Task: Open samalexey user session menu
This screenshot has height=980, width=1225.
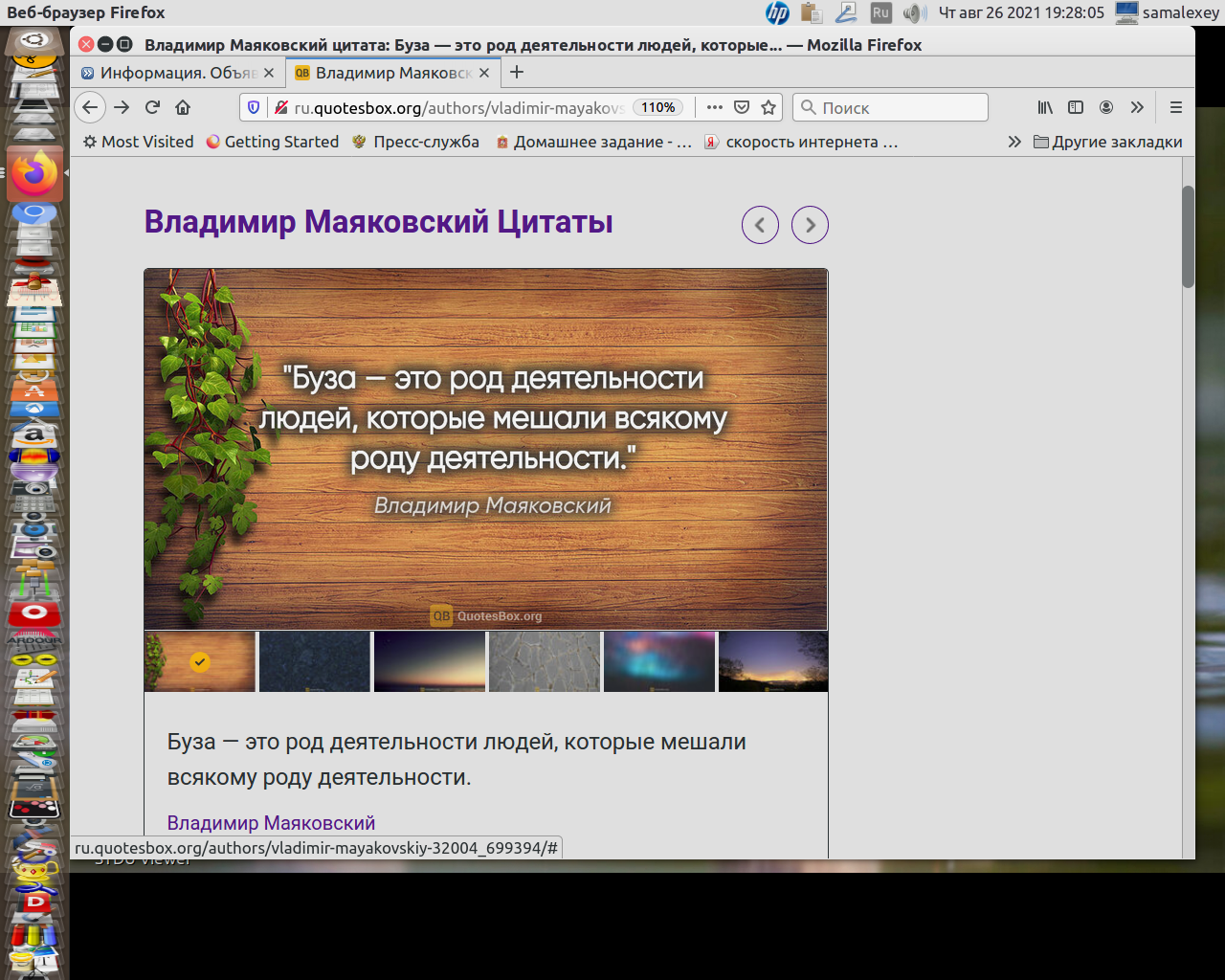Action: [1168, 12]
